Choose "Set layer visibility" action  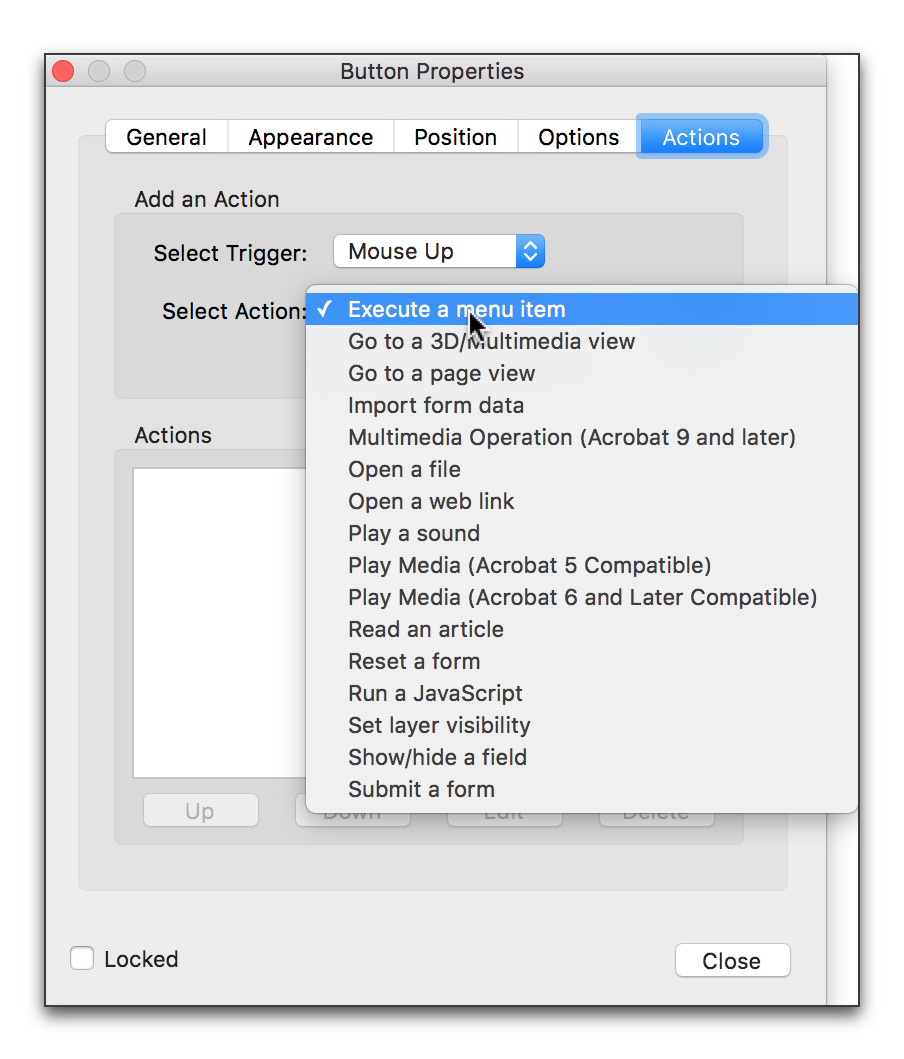(439, 725)
